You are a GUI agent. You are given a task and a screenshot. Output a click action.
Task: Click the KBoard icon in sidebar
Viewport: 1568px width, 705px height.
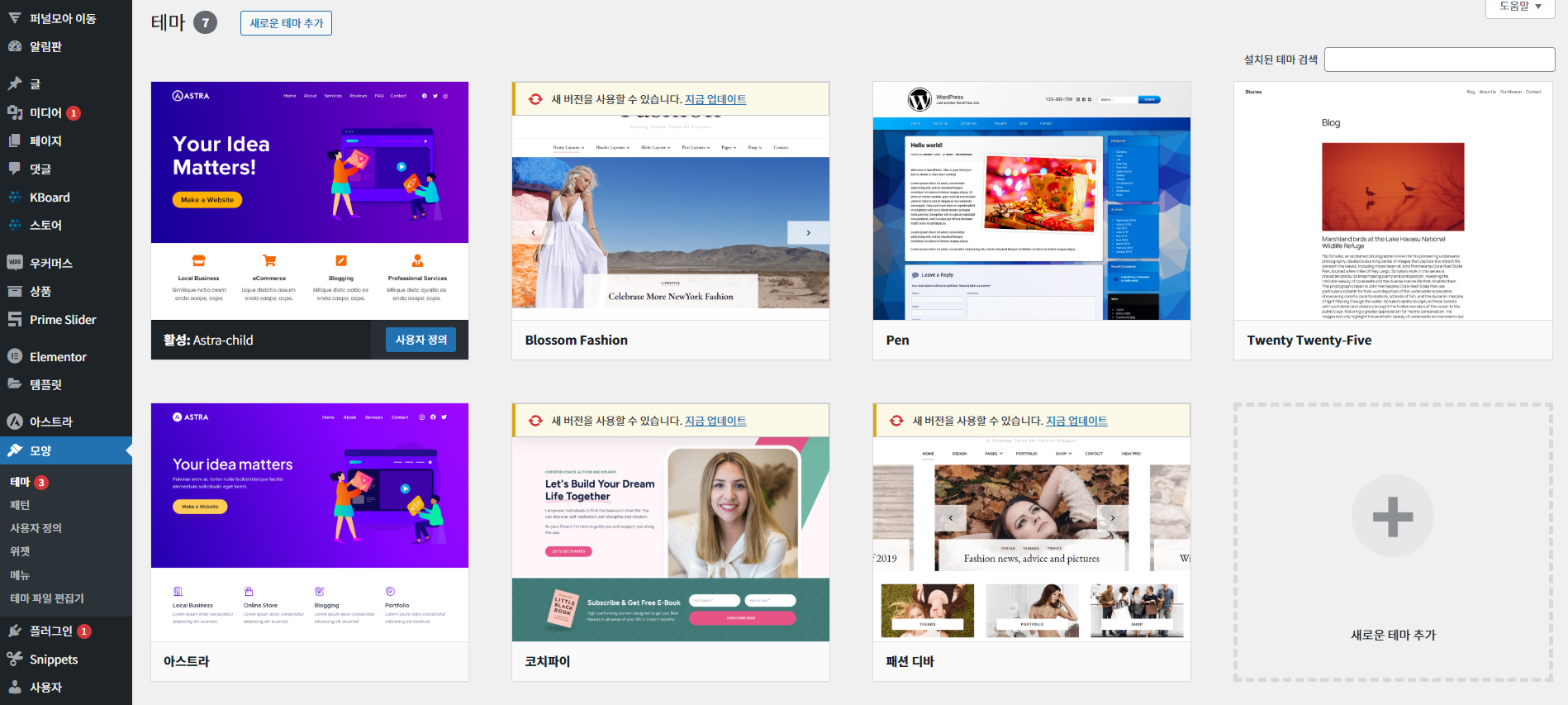15,198
